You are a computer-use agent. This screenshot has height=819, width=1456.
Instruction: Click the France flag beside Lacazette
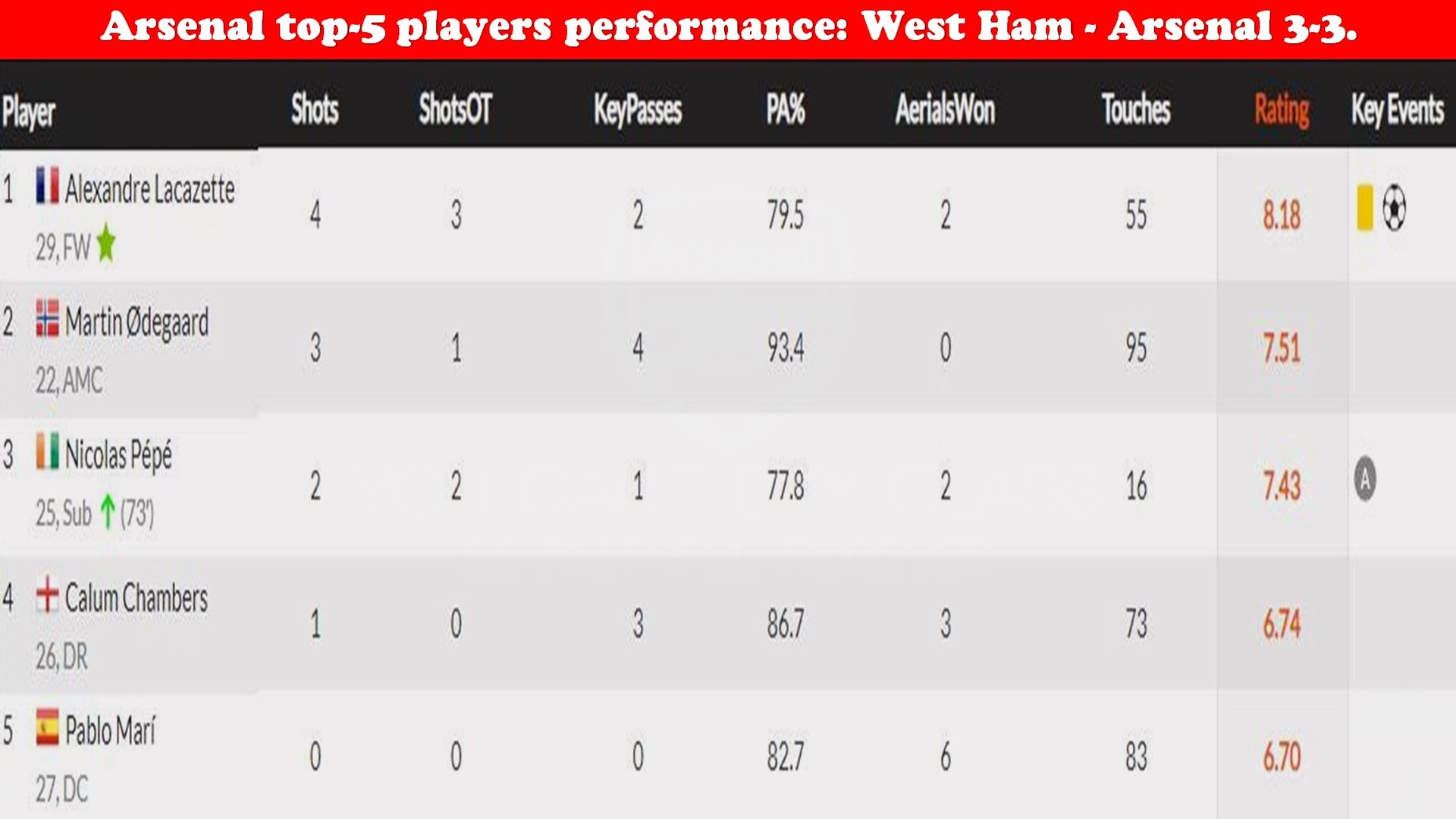(x=47, y=186)
